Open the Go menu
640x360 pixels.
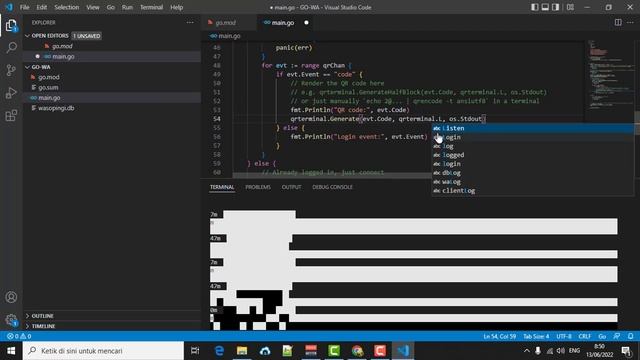point(111,7)
